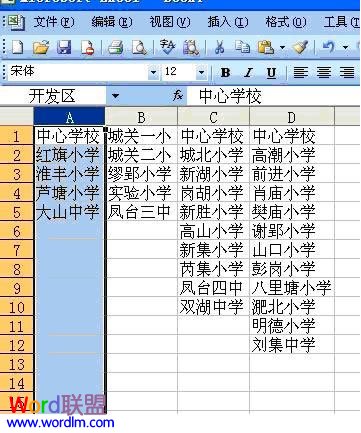Select cell containing 明德小学
Viewport: 361px width, 433px height.
coord(292,326)
